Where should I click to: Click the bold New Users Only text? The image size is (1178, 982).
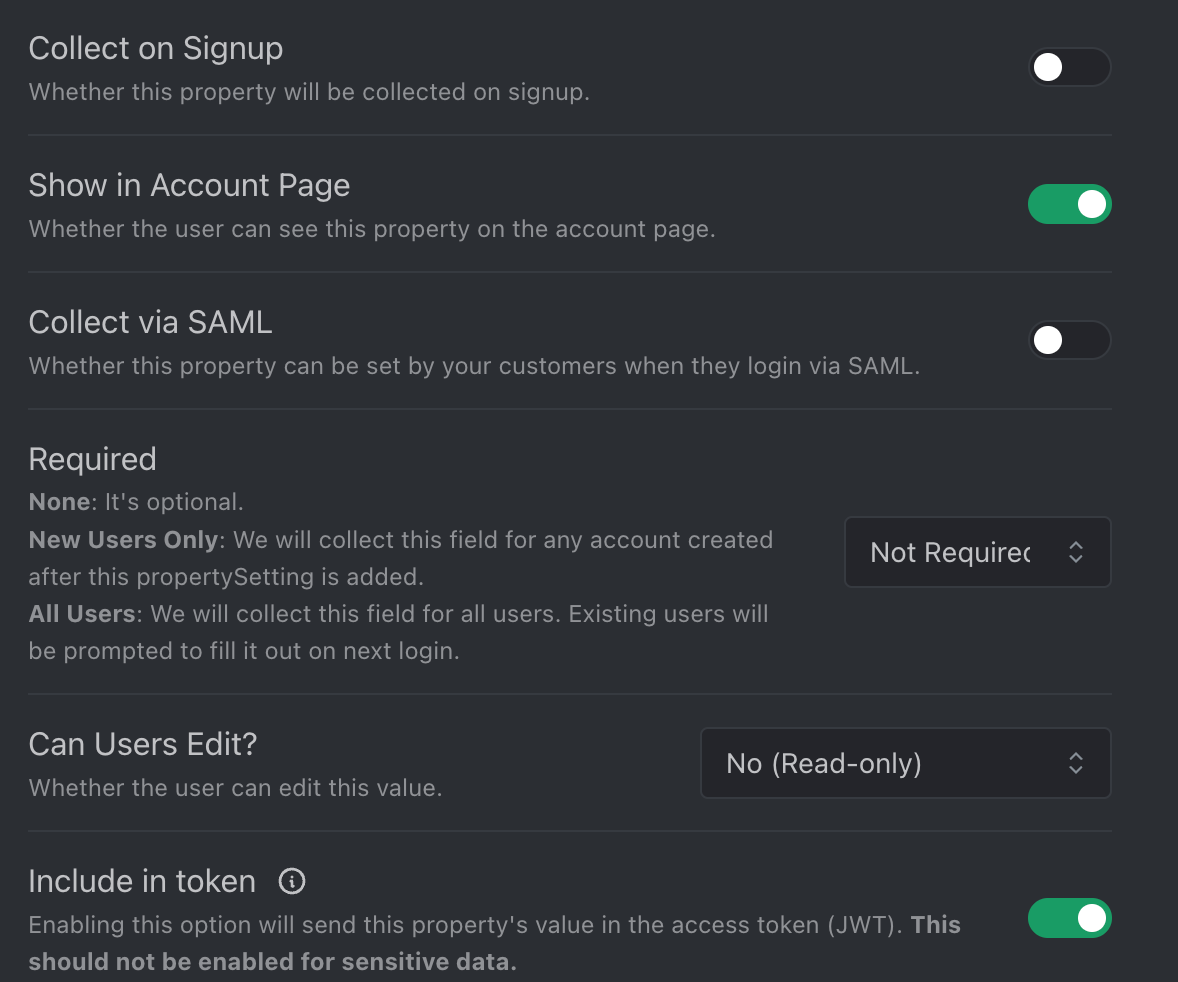coord(123,539)
